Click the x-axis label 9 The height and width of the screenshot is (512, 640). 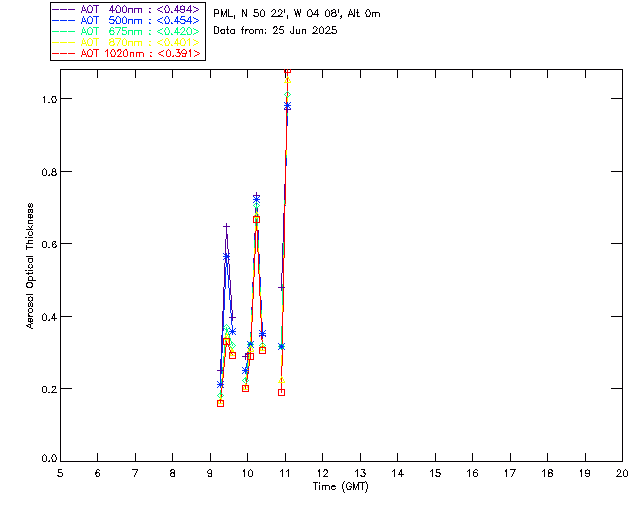[210, 473]
